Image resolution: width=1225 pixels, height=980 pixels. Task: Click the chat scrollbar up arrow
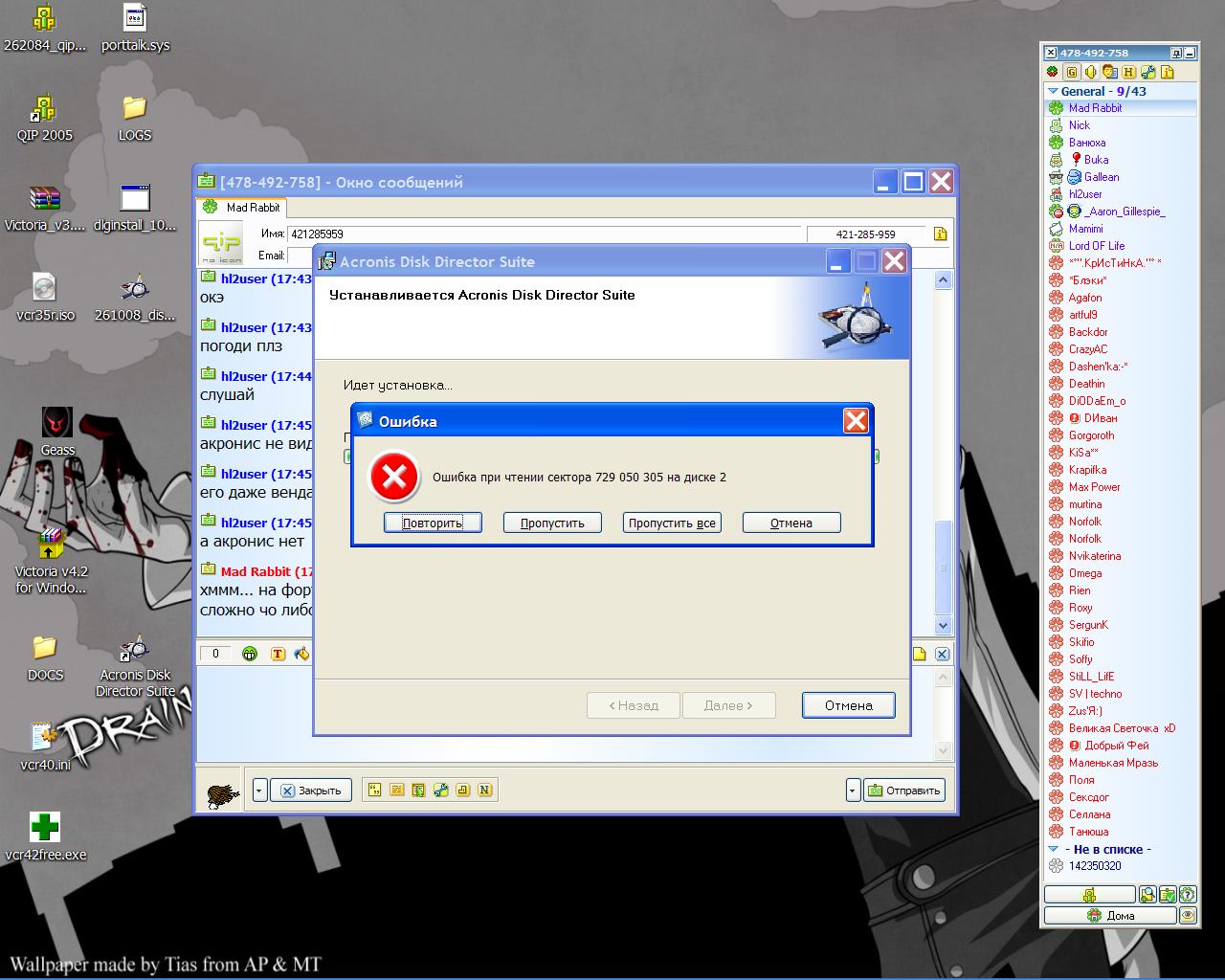(x=943, y=280)
